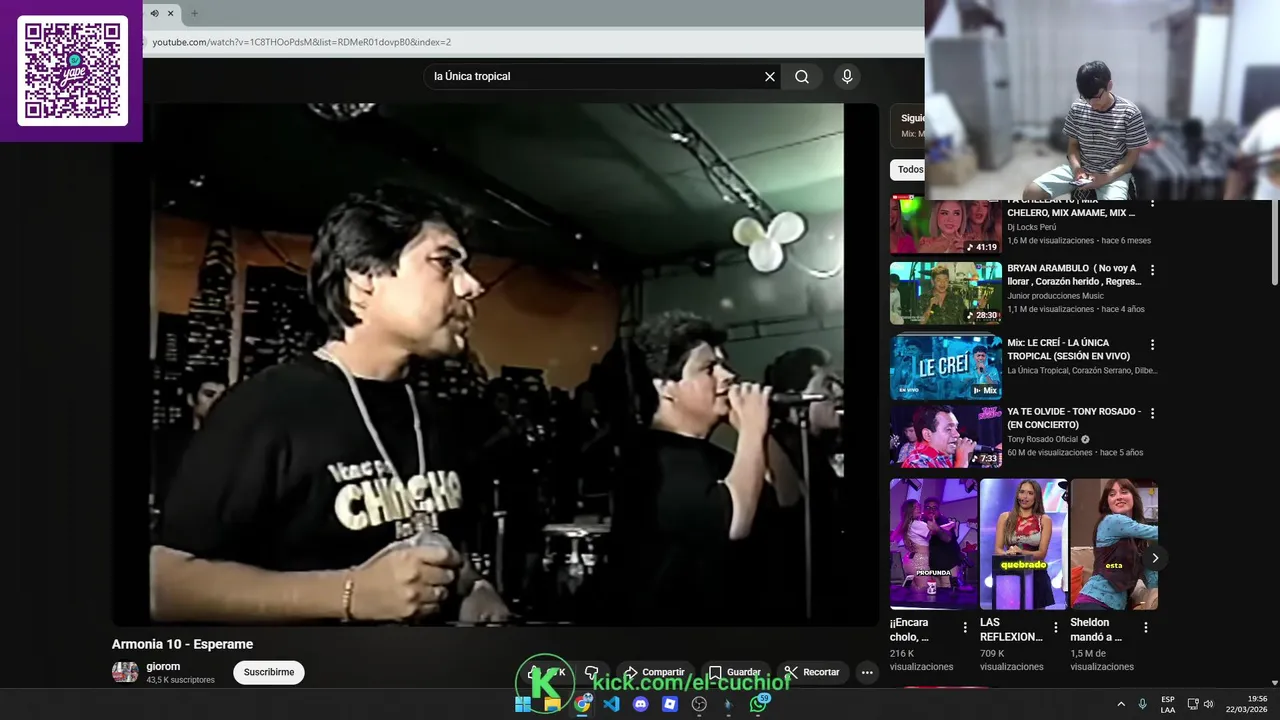The height and width of the screenshot is (720, 1280).
Task: Click the video title 'Armonia 10 - Esperame'
Action: [182, 644]
